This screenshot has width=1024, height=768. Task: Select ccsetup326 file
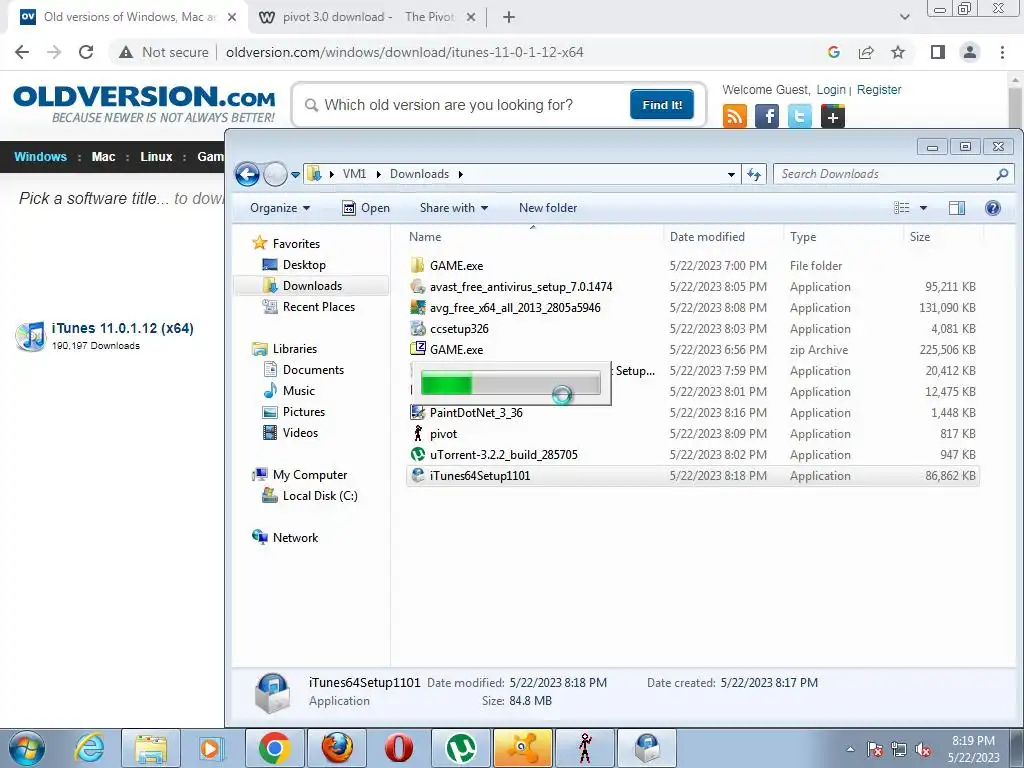(x=692, y=328)
